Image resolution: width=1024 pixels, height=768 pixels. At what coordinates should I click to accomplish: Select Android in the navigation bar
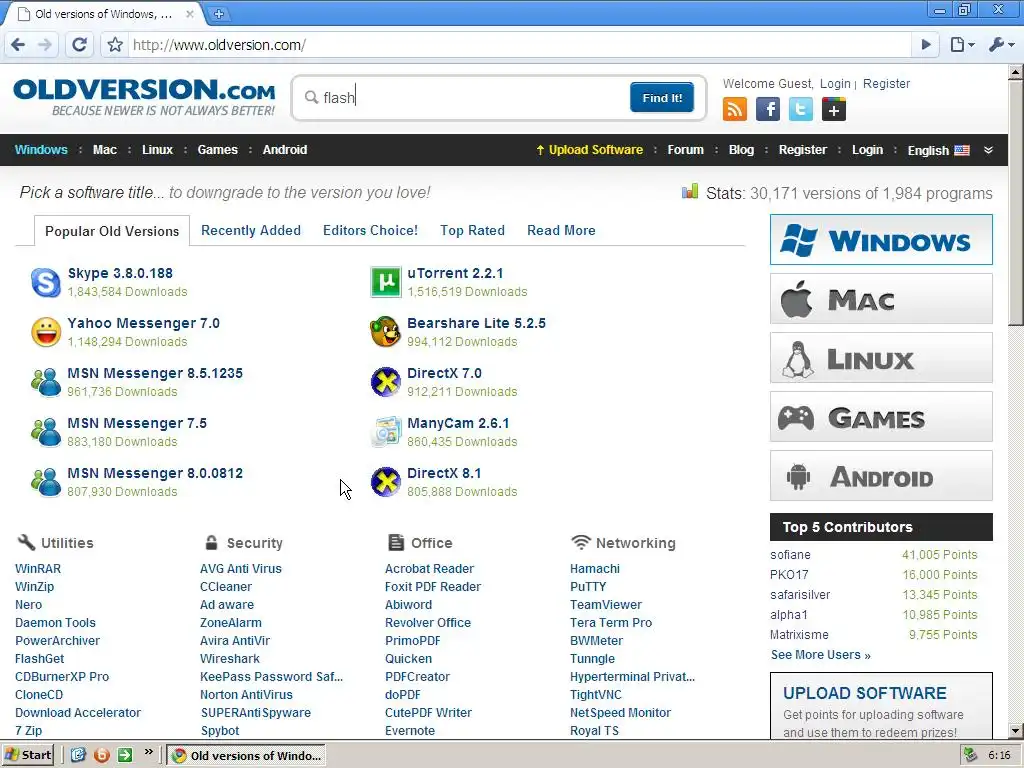tap(285, 150)
